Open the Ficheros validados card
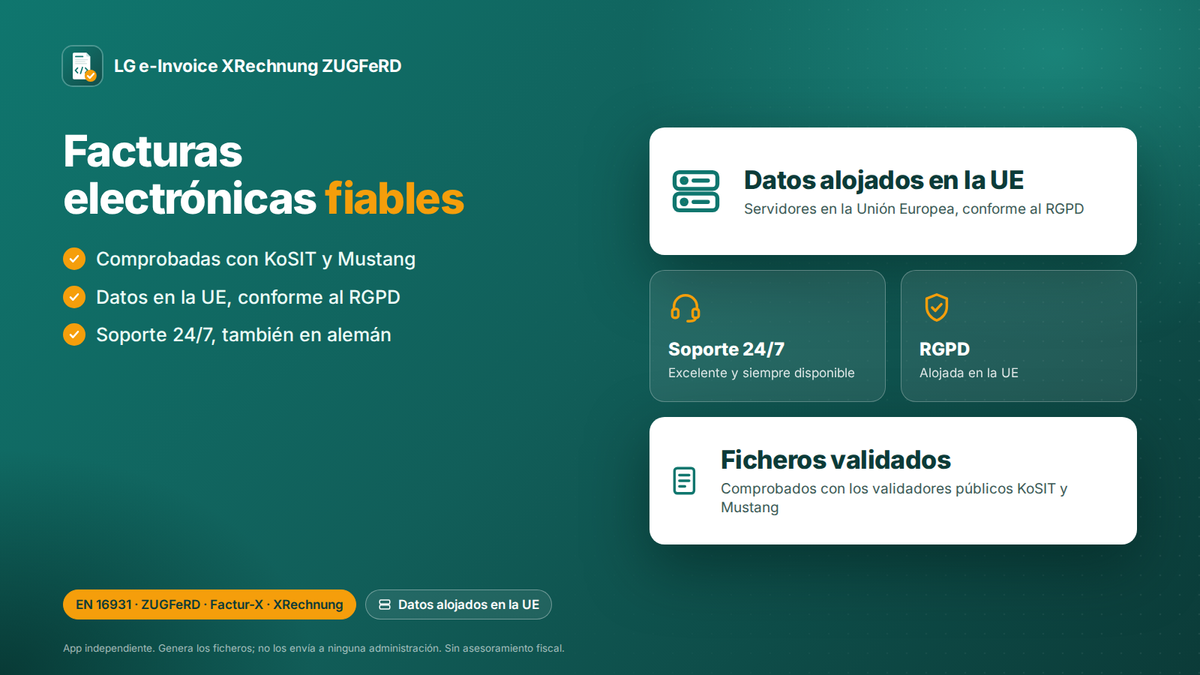Viewport: 1200px width, 675px height. pyautogui.click(x=893, y=481)
